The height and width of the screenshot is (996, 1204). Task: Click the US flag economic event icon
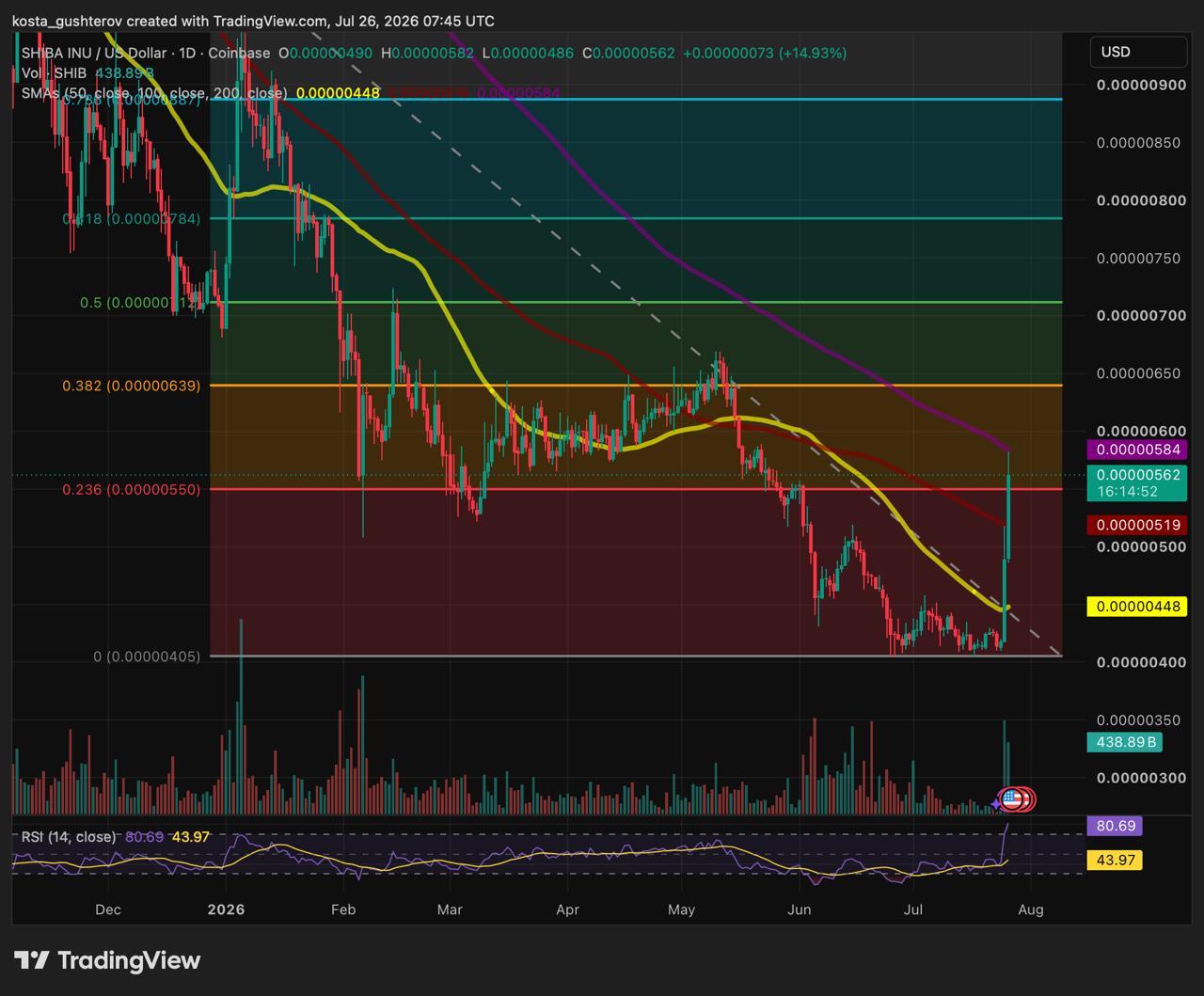(x=1011, y=799)
